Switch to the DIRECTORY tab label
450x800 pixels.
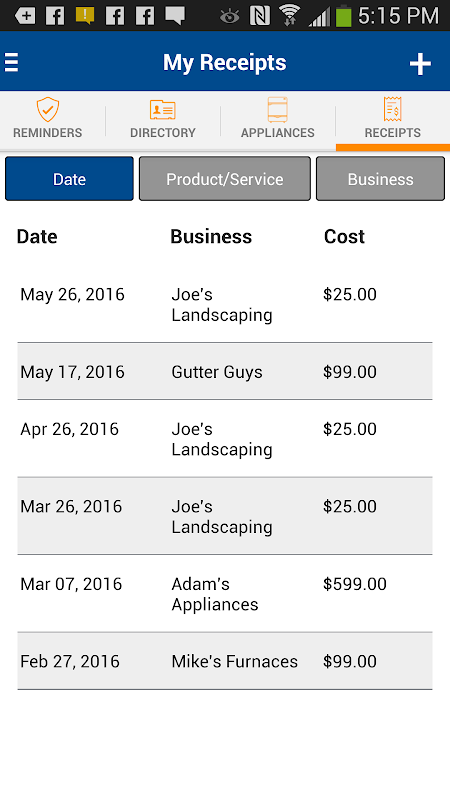[x=163, y=133]
